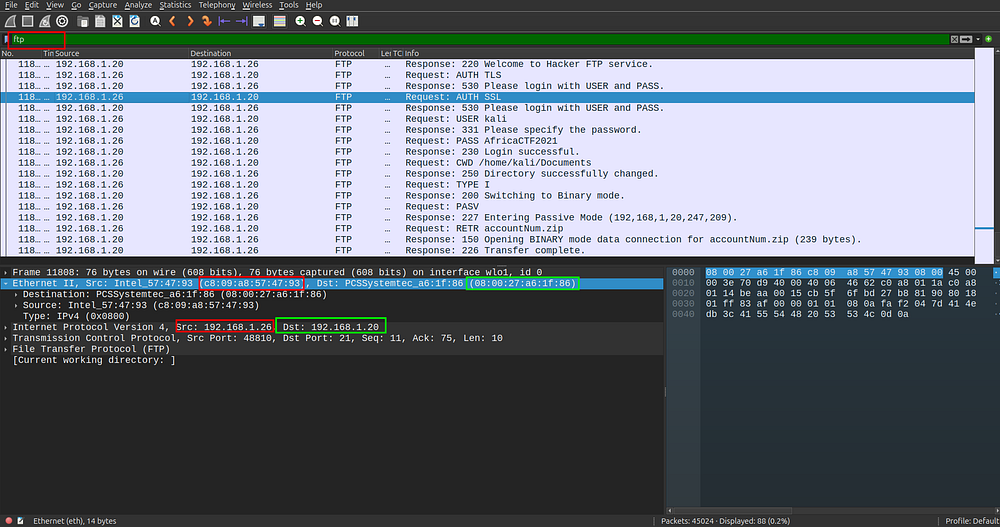Image resolution: width=1000 pixels, height=527 pixels.
Task: Click the find packet magnifier icon
Action: (x=155, y=20)
